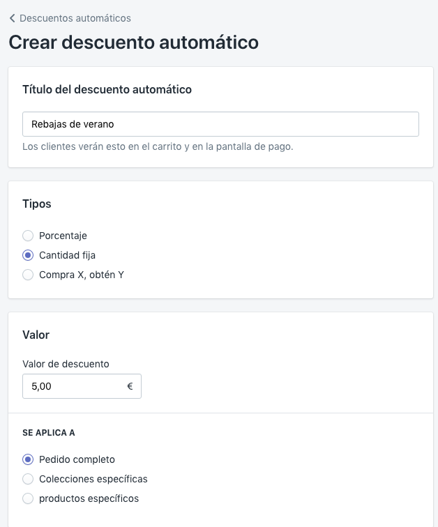Image resolution: width=438 pixels, height=527 pixels.
Task: Click the Compra X, obtén Y label
Action: tap(81, 275)
